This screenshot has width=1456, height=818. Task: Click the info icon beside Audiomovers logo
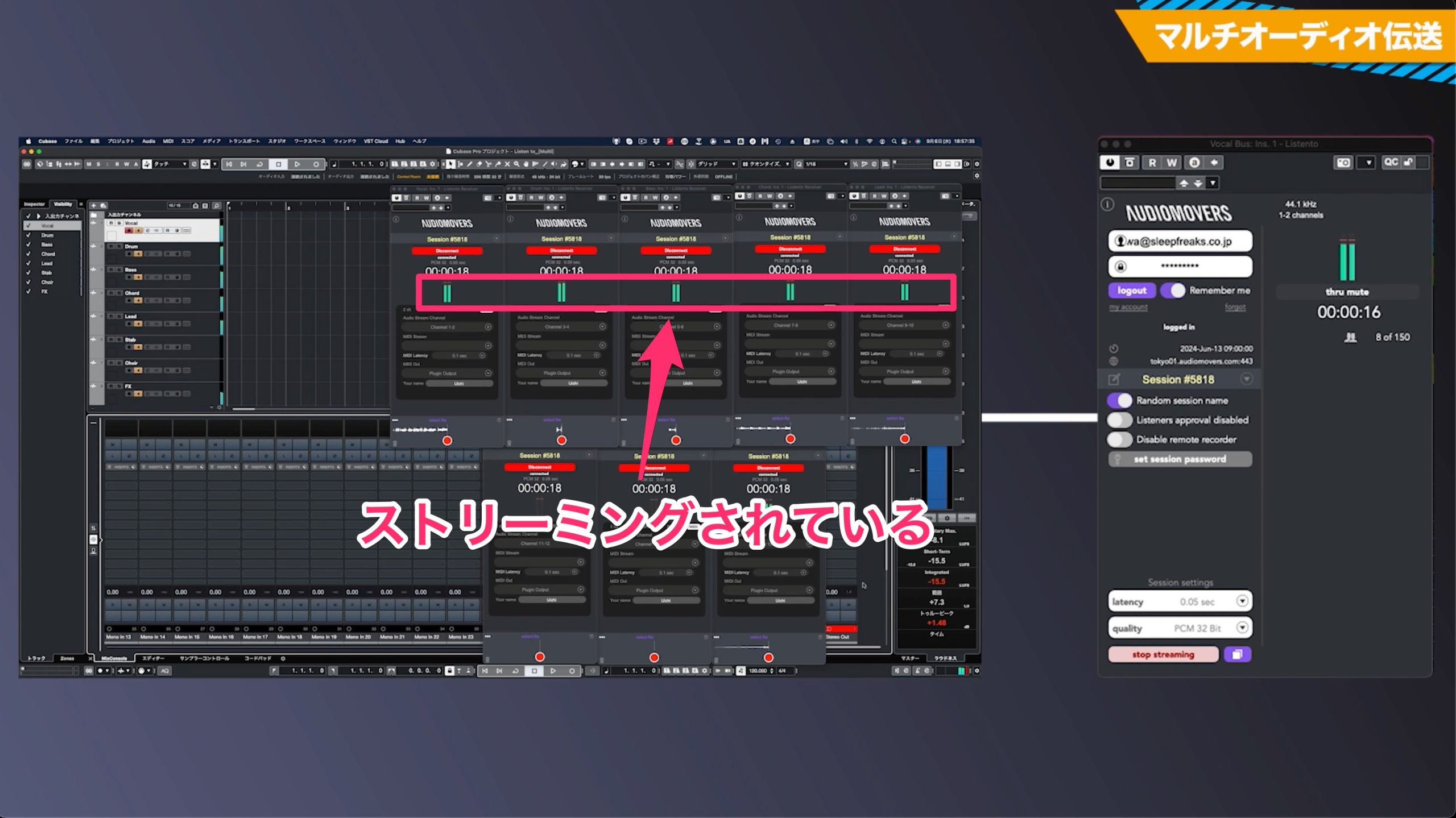(1107, 204)
